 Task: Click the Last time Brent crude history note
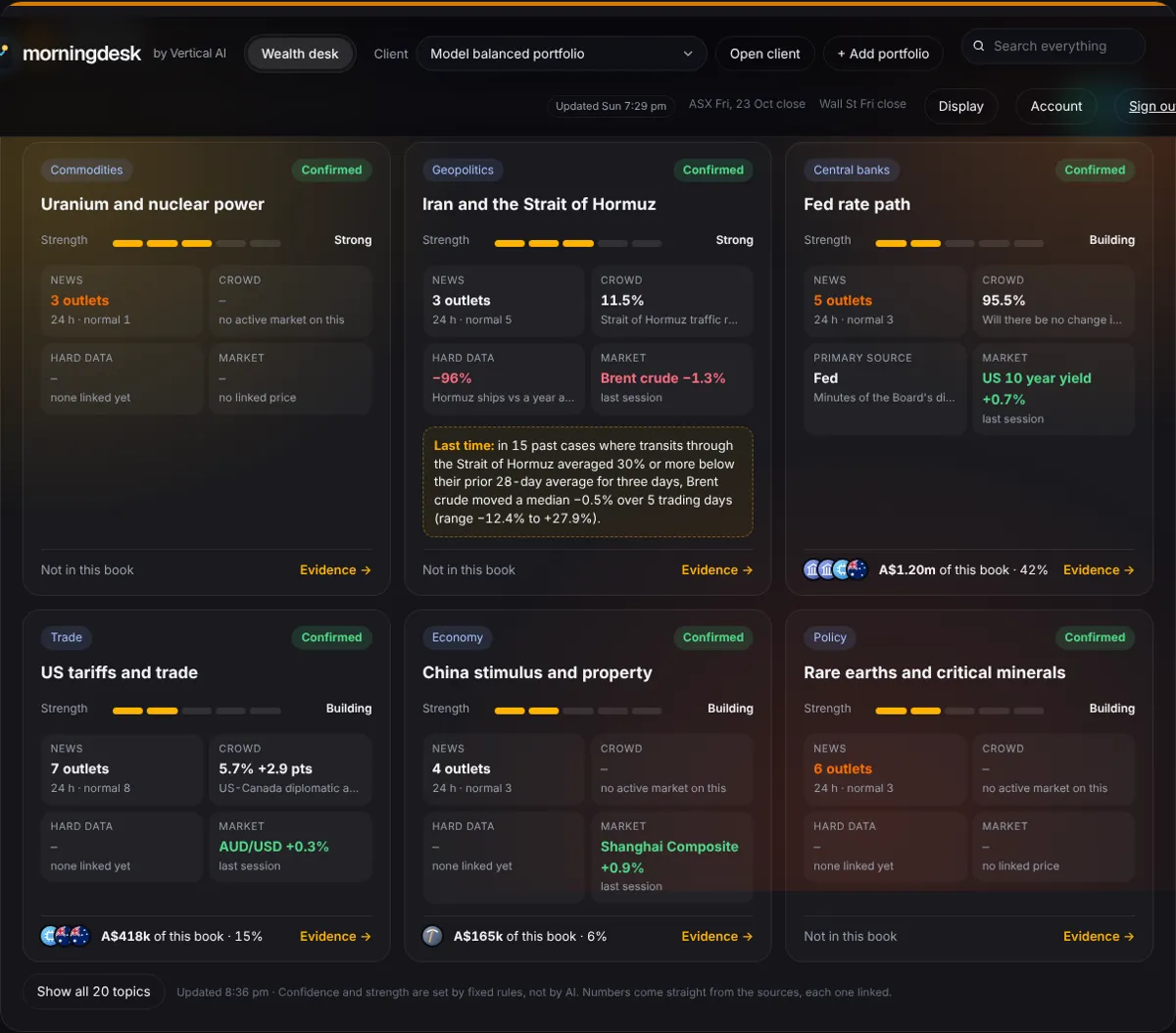(x=588, y=482)
